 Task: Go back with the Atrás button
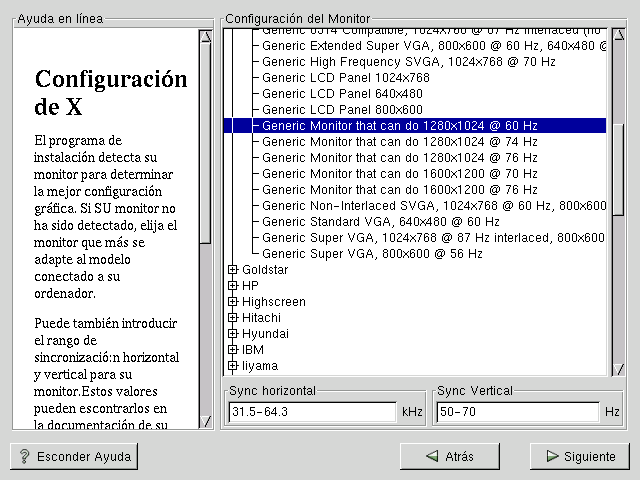point(448,456)
